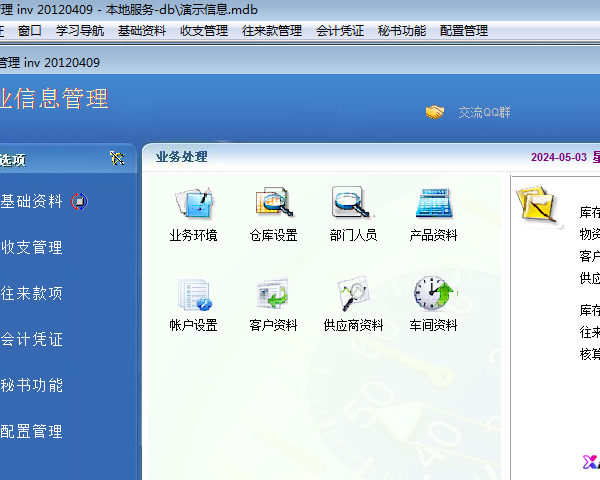Open the 窗口 menu
Viewport: 600px width, 480px height.
(x=30, y=31)
